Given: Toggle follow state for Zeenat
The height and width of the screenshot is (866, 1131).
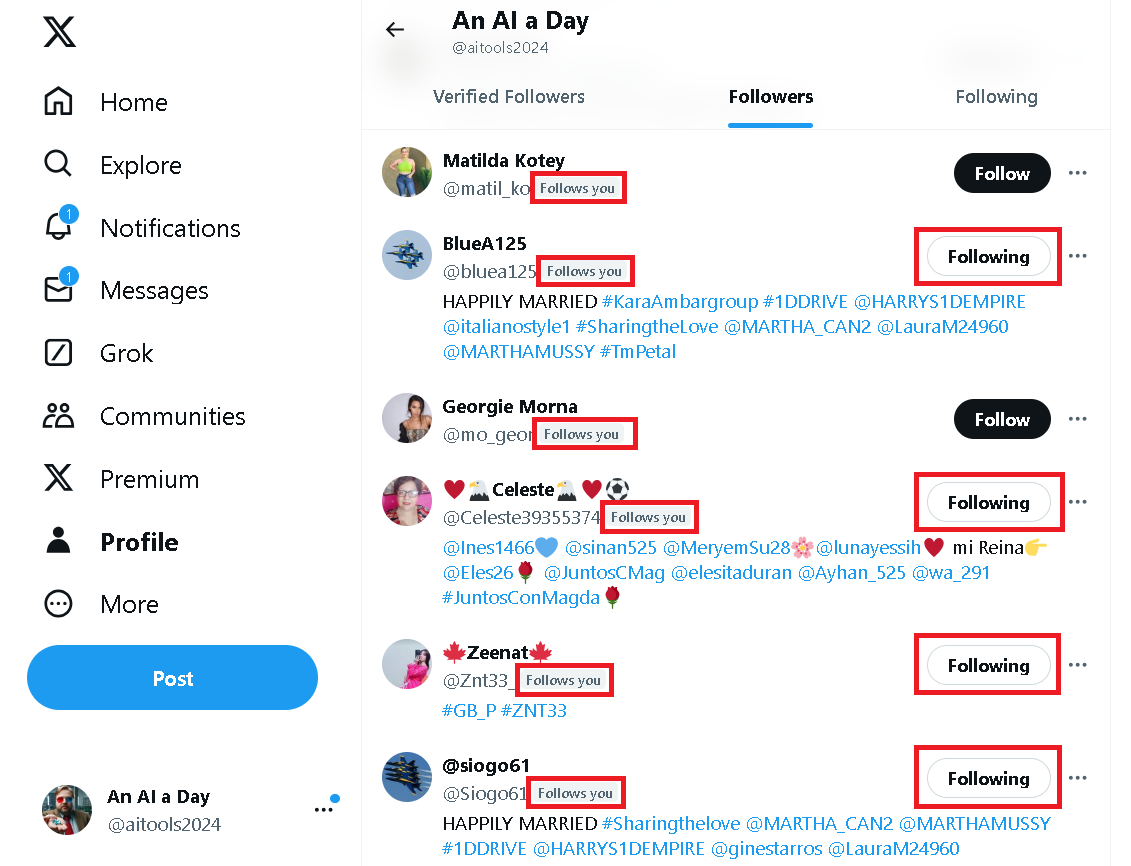Looking at the screenshot, I should point(987,664).
